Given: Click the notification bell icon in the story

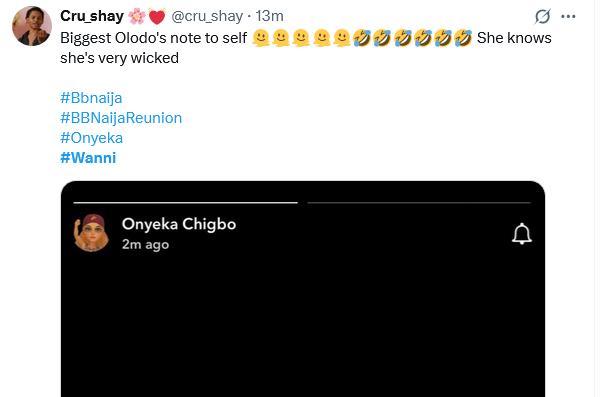Looking at the screenshot, I should [x=522, y=234].
